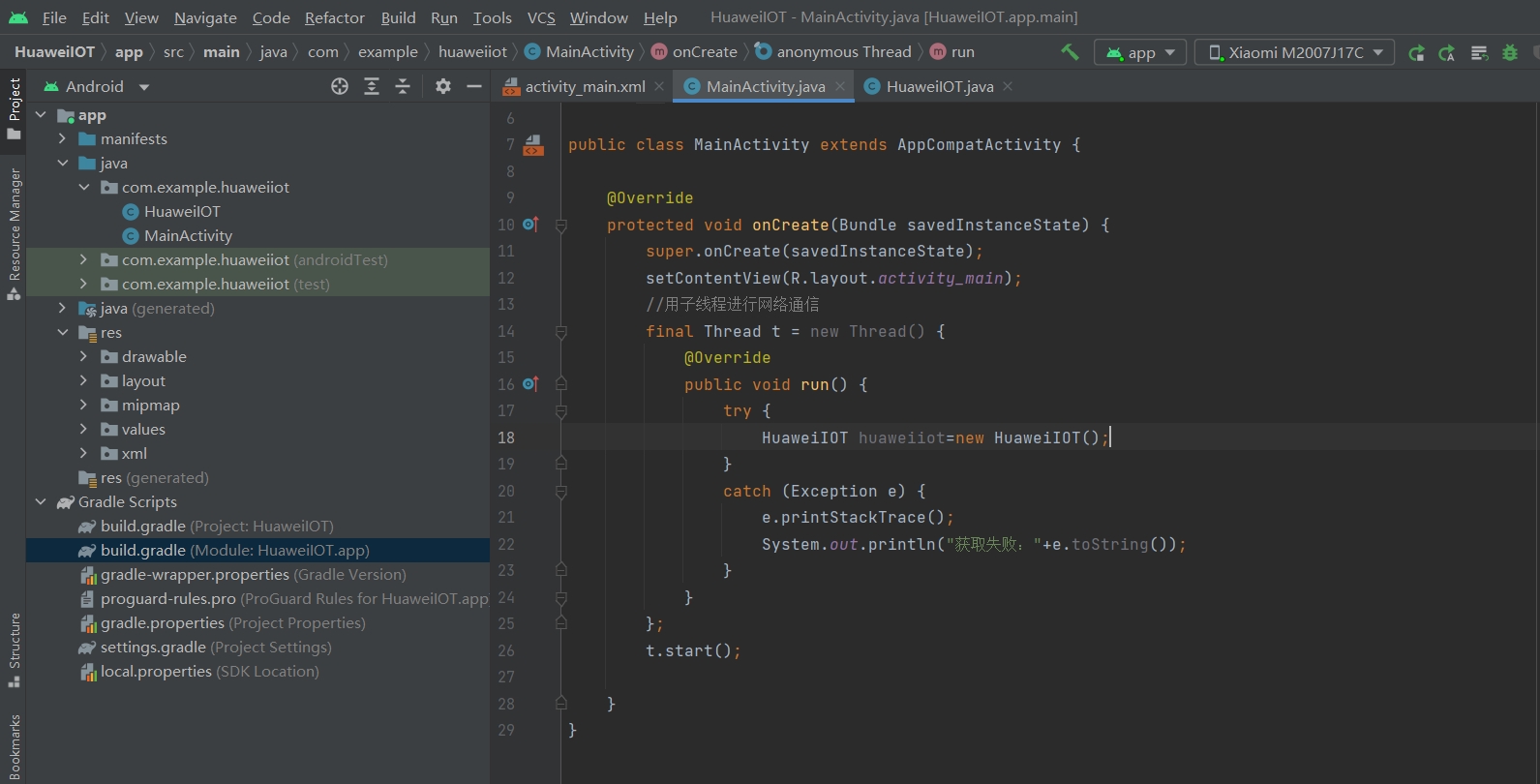Open the Build menu

click(398, 17)
